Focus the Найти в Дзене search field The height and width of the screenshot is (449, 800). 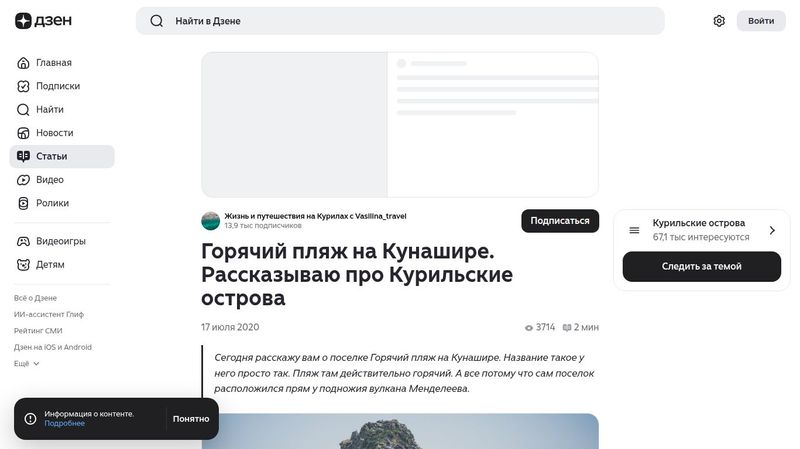pos(400,21)
